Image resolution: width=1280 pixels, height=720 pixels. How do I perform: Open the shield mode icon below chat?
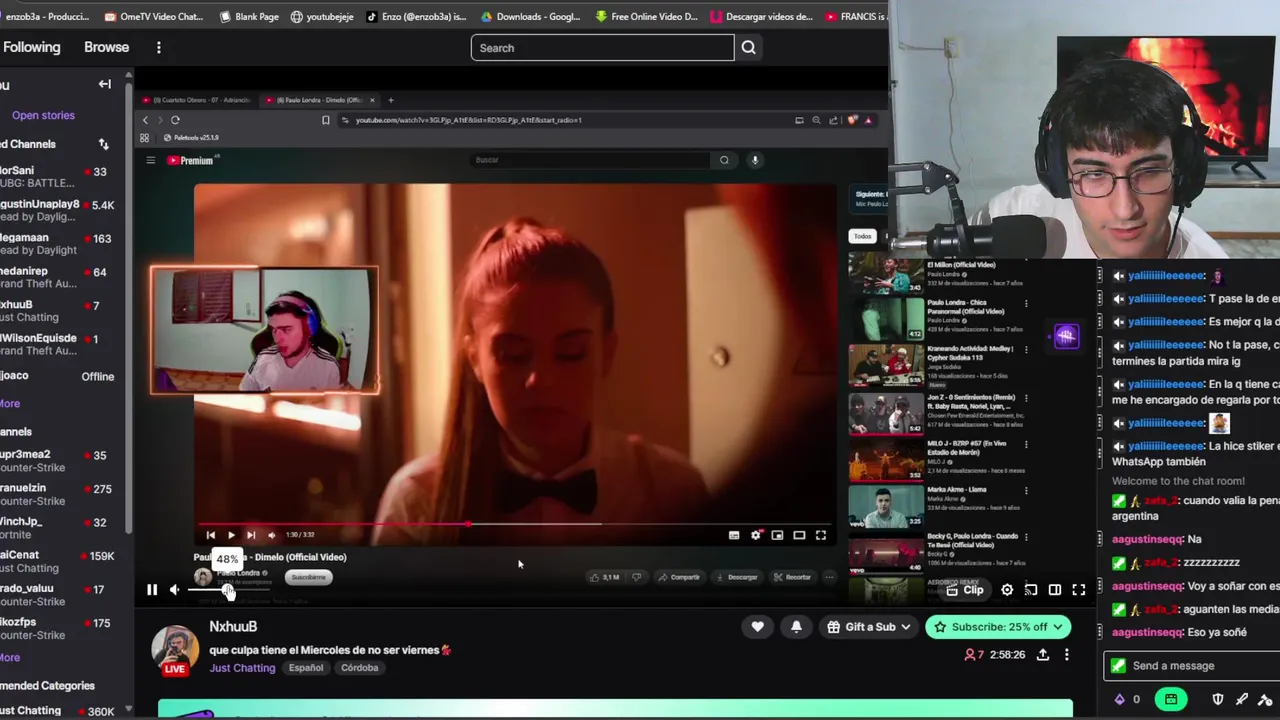(1218, 700)
